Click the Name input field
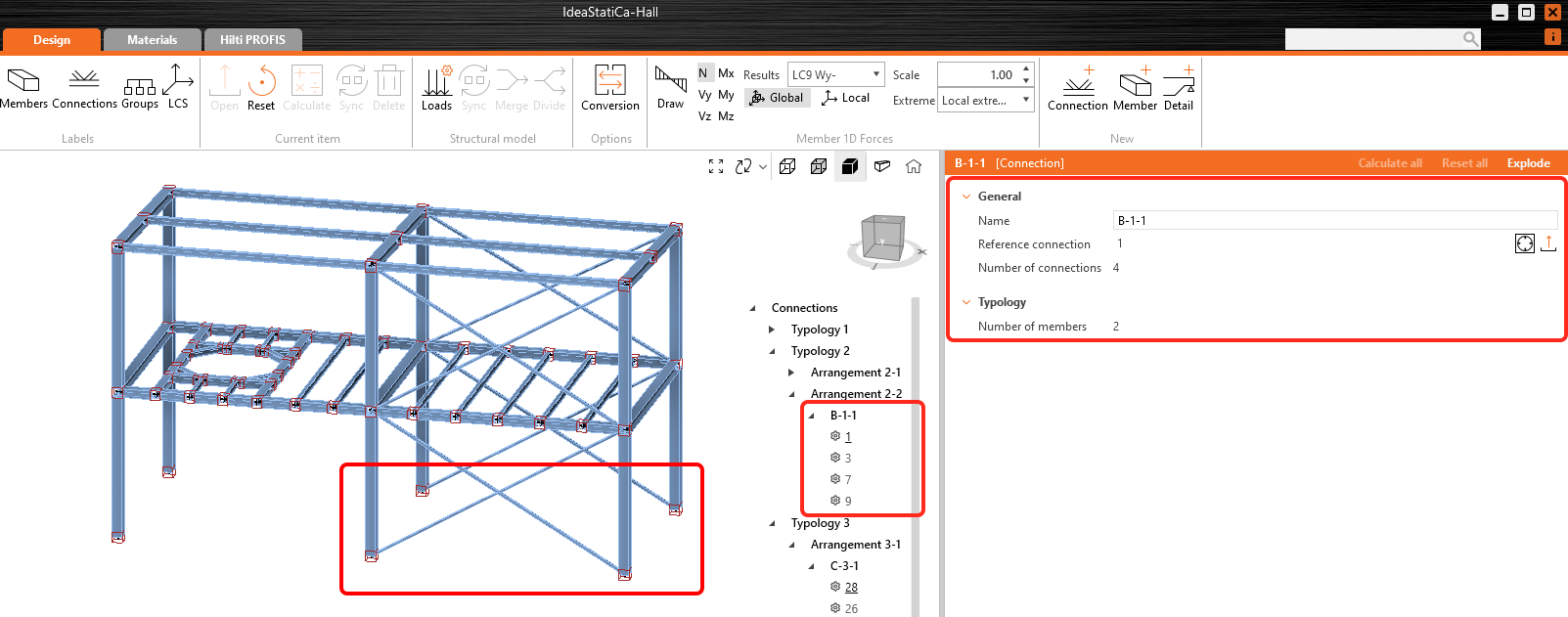1568x617 pixels. [1335, 221]
